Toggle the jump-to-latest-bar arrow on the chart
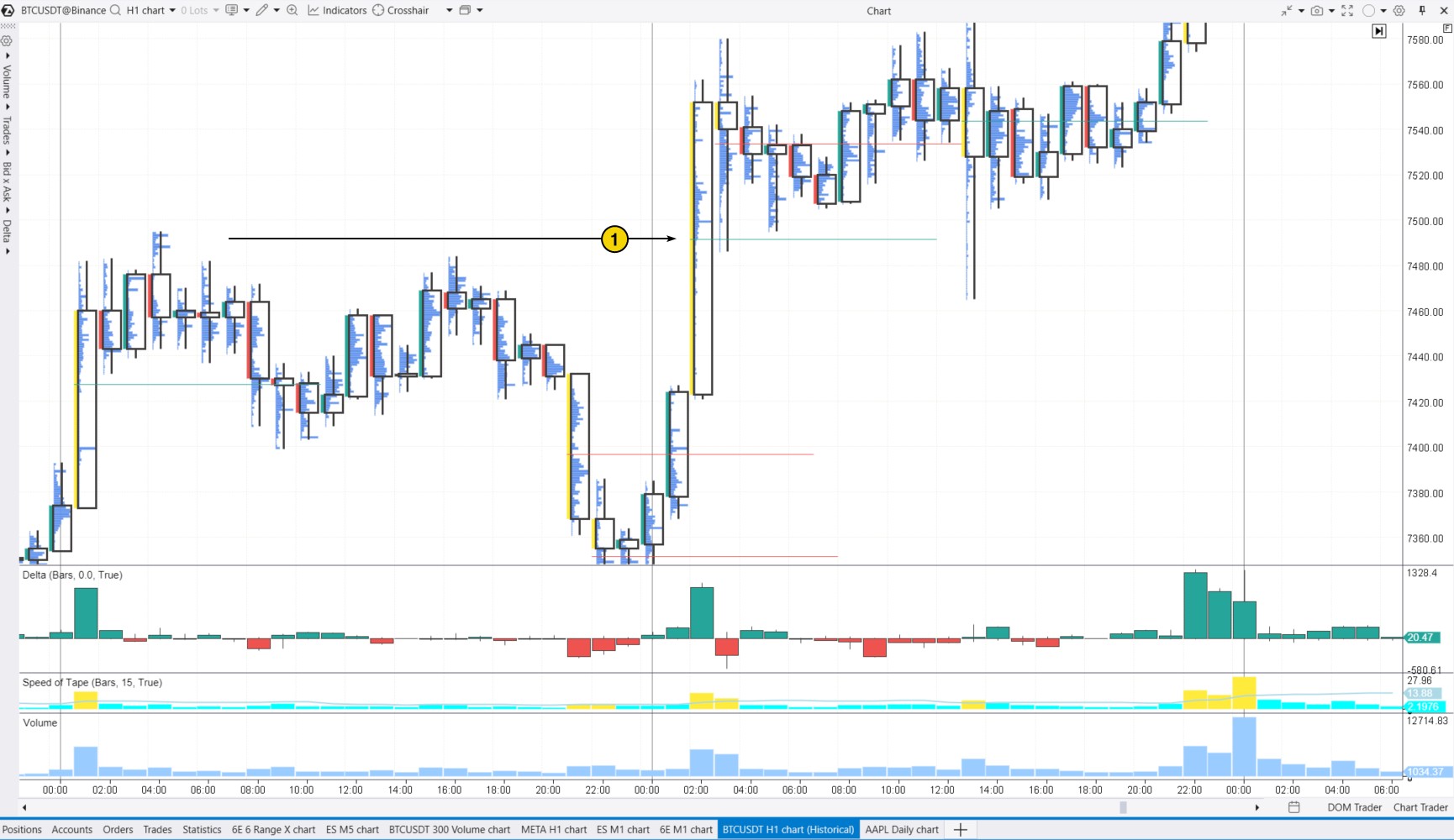This screenshot has width=1454, height=840. point(1379,31)
